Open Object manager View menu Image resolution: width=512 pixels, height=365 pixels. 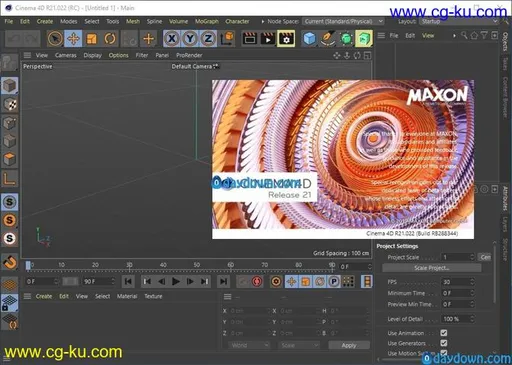point(428,35)
